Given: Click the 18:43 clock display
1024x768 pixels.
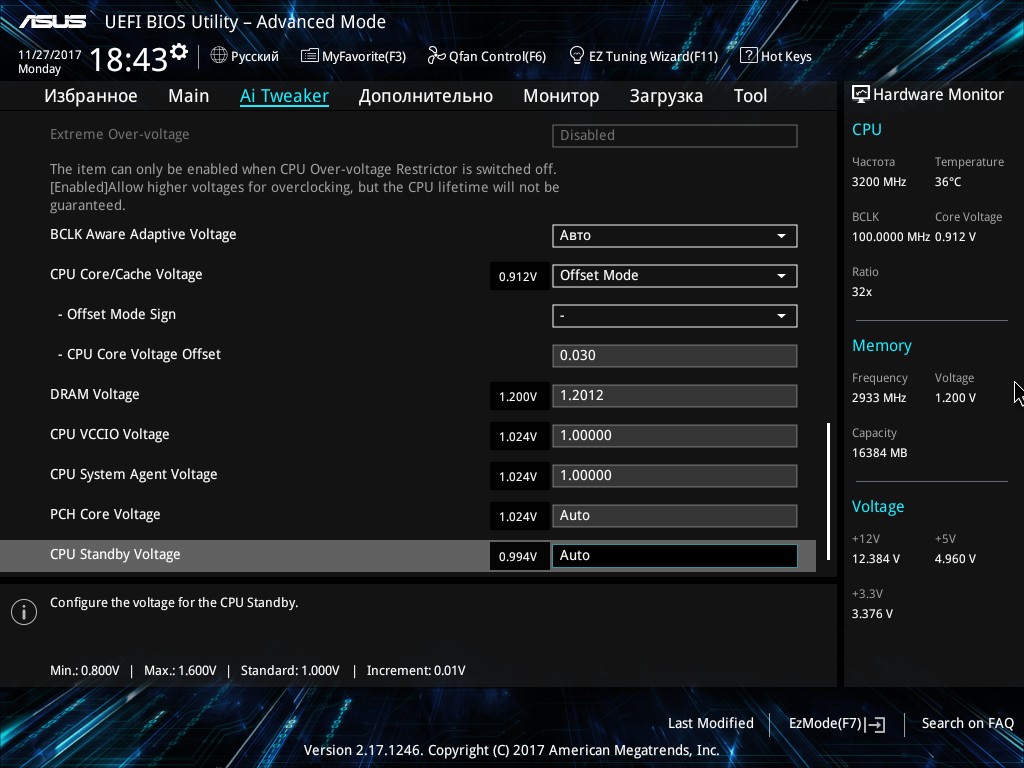Looking at the screenshot, I should 129,59.
